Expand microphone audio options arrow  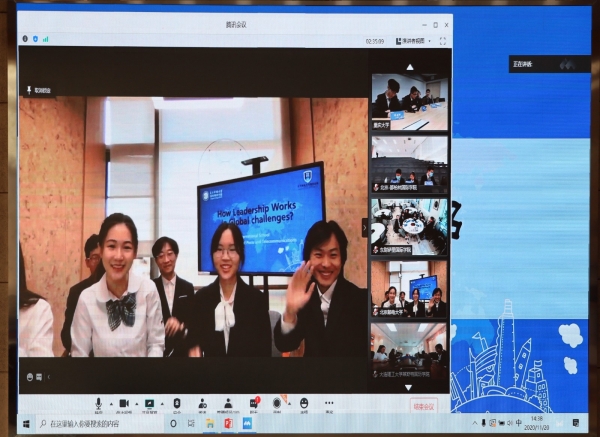(x=108, y=403)
